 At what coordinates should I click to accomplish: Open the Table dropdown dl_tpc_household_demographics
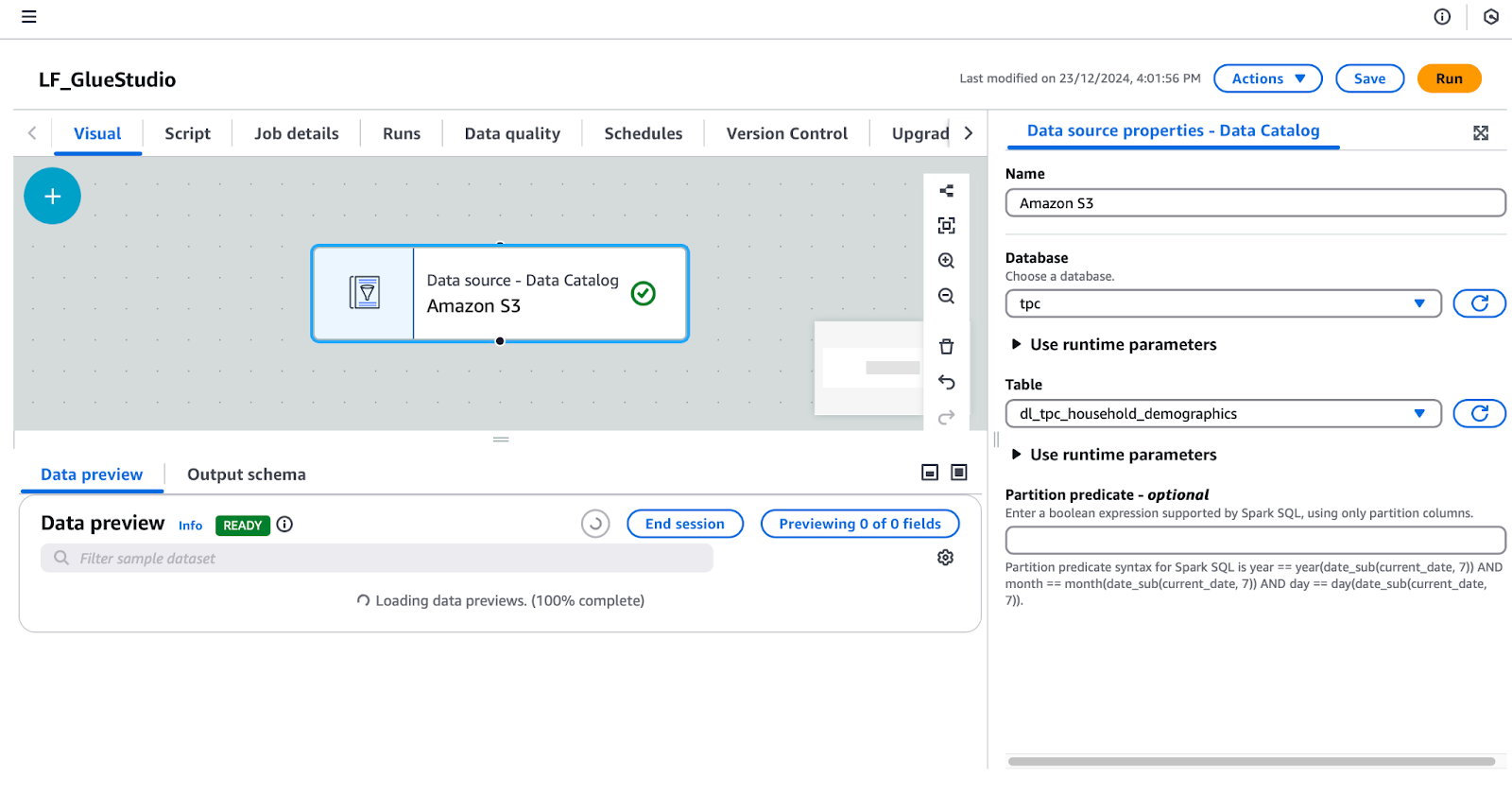pos(1223,413)
